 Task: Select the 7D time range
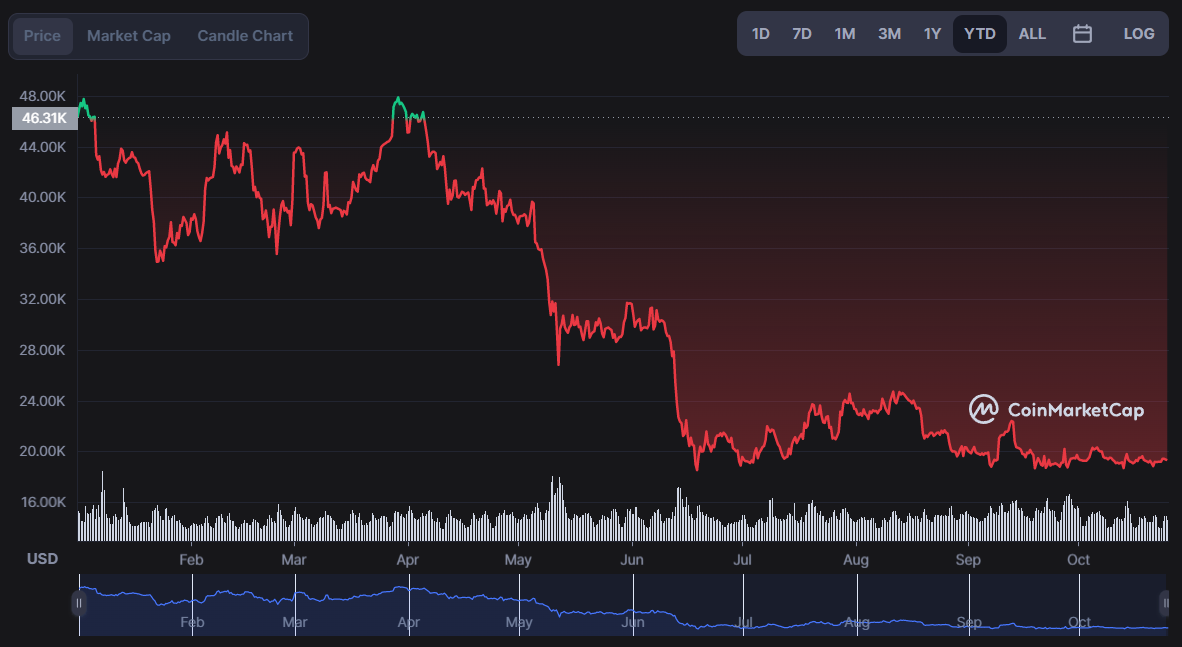click(801, 34)
